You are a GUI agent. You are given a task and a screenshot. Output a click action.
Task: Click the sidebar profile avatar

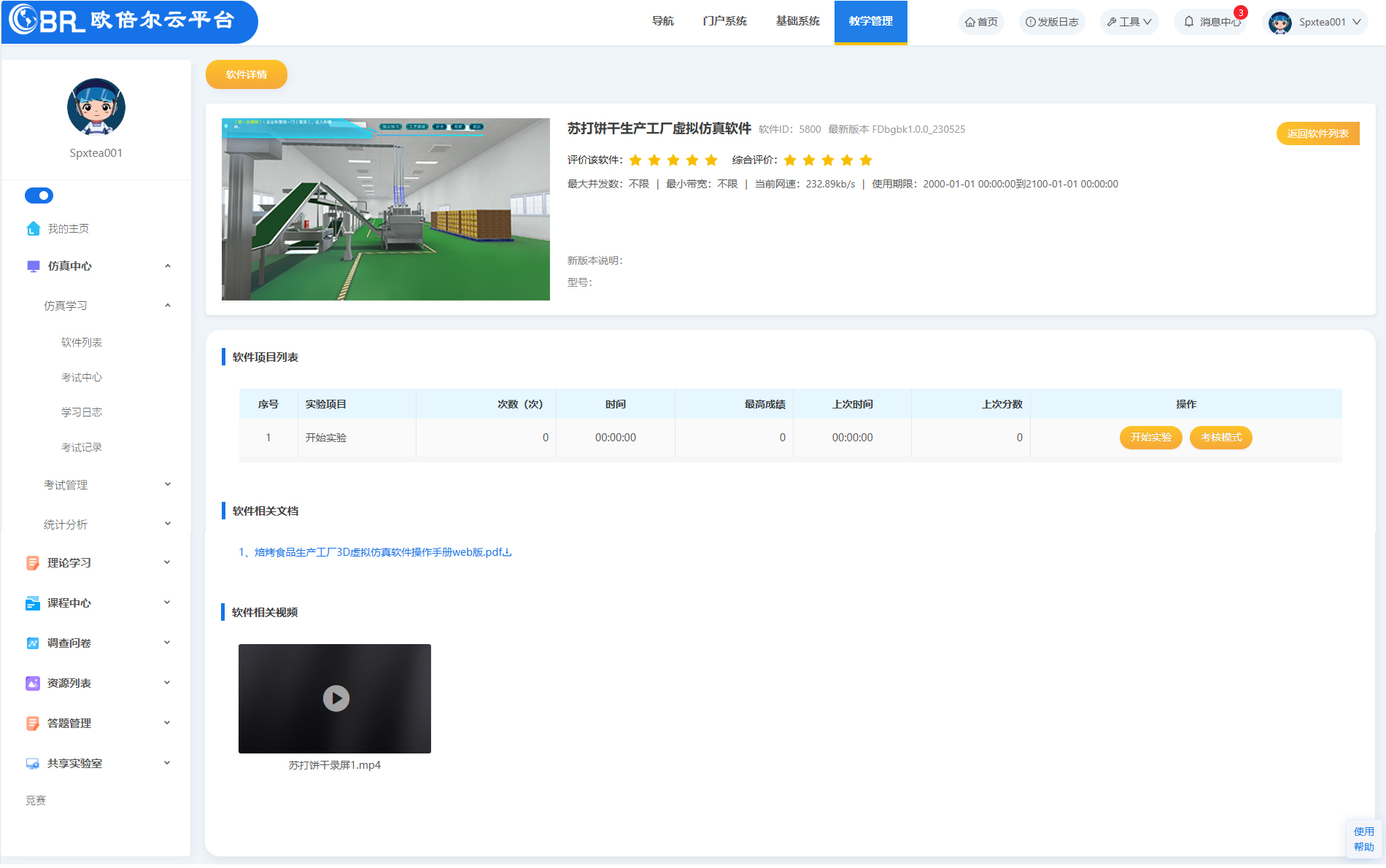point(96,107)
